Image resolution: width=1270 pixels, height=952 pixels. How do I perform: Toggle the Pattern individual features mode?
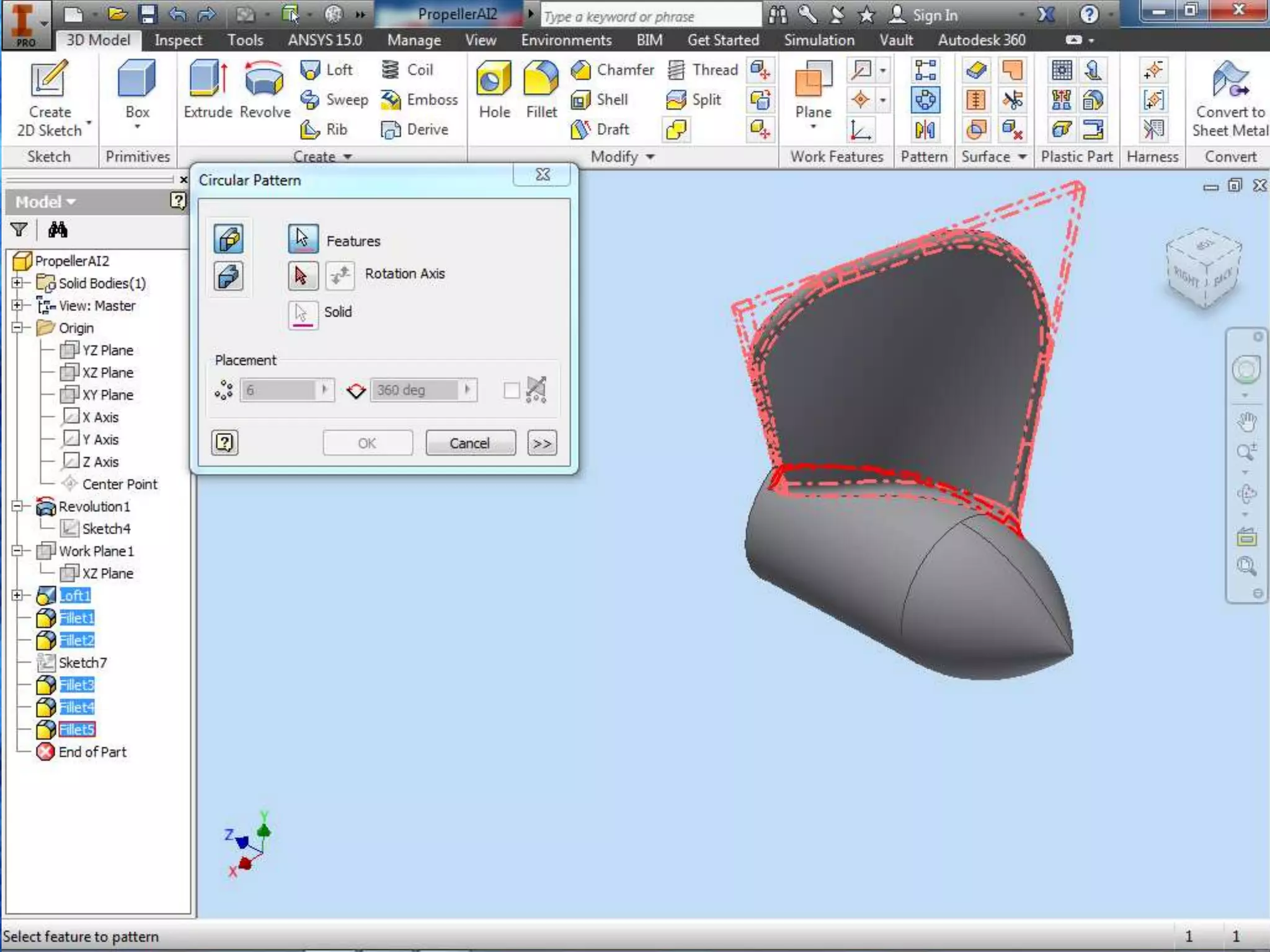coord(229,239)
